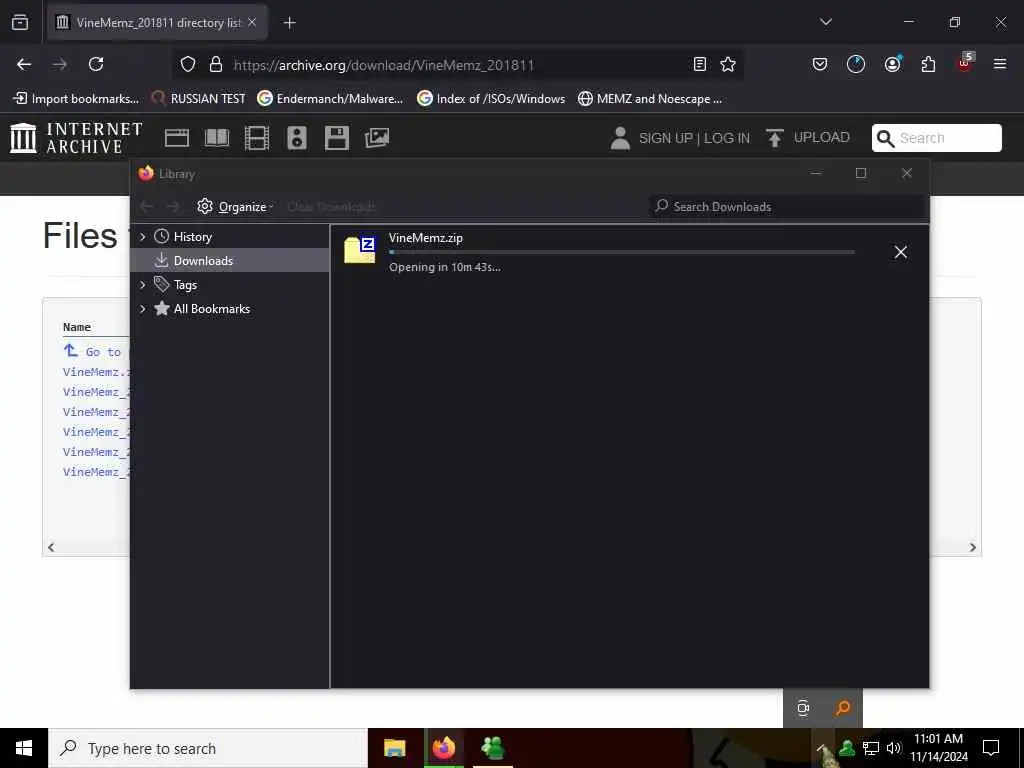Click the VineMemz.zip file icon
The height and width of the screenshot is (768, 1024).
pos(360,249)
